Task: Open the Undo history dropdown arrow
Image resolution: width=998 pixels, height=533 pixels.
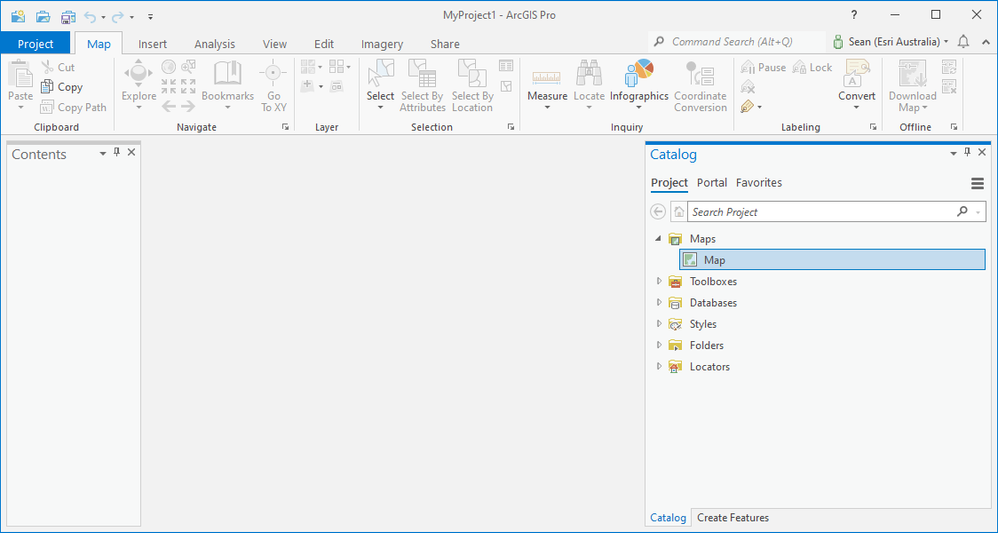Action: click(103, 17)
